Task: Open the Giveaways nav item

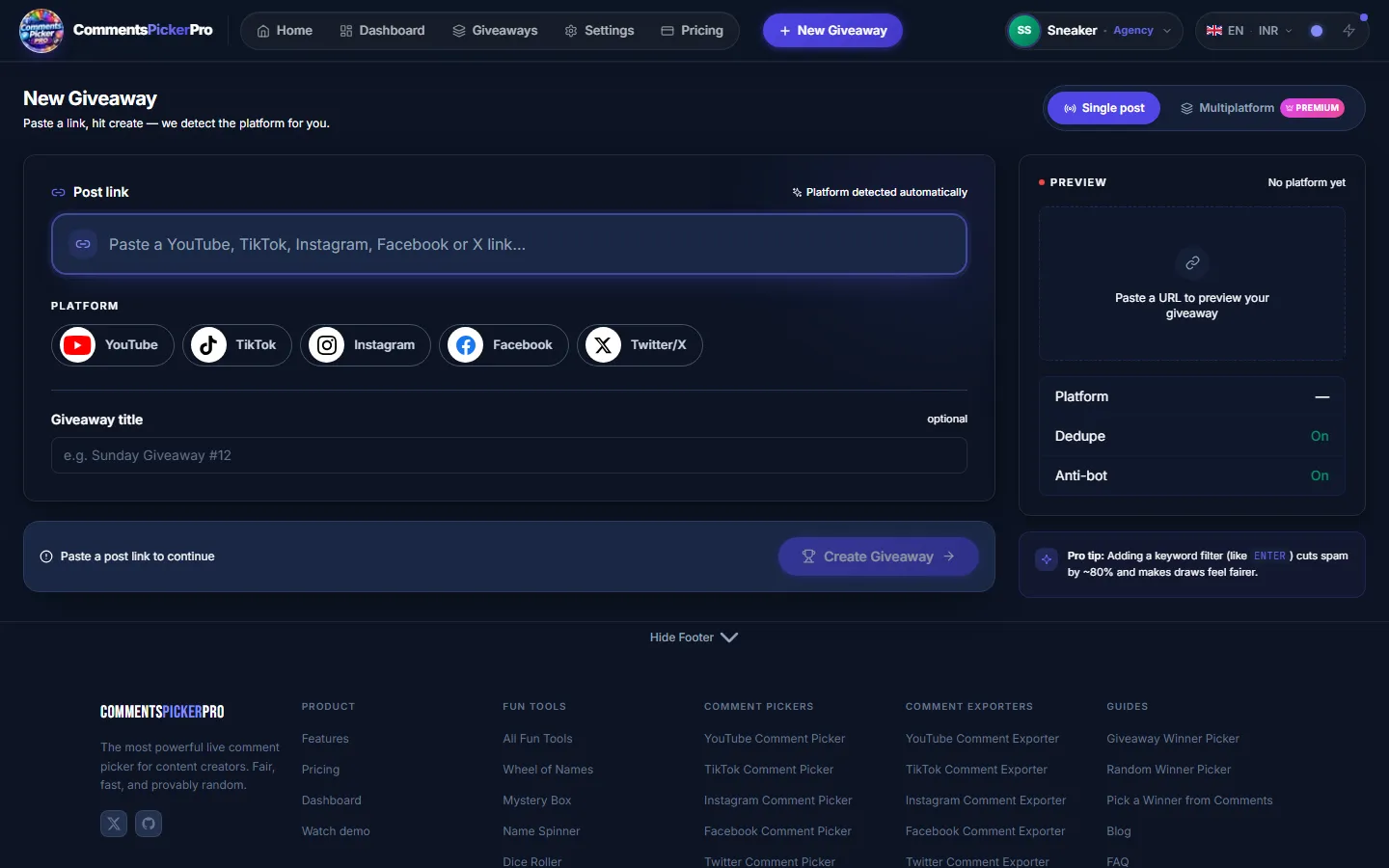Action: [x=495, y=31]
